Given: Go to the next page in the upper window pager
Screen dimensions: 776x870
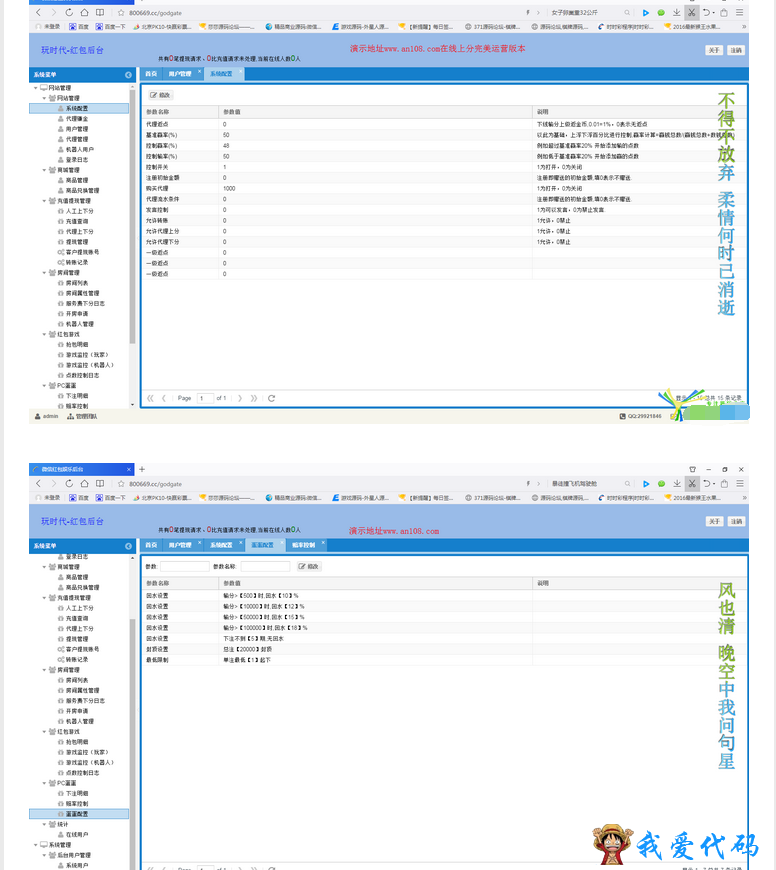Looking at the screenshot, I should (x=240, y=398).
